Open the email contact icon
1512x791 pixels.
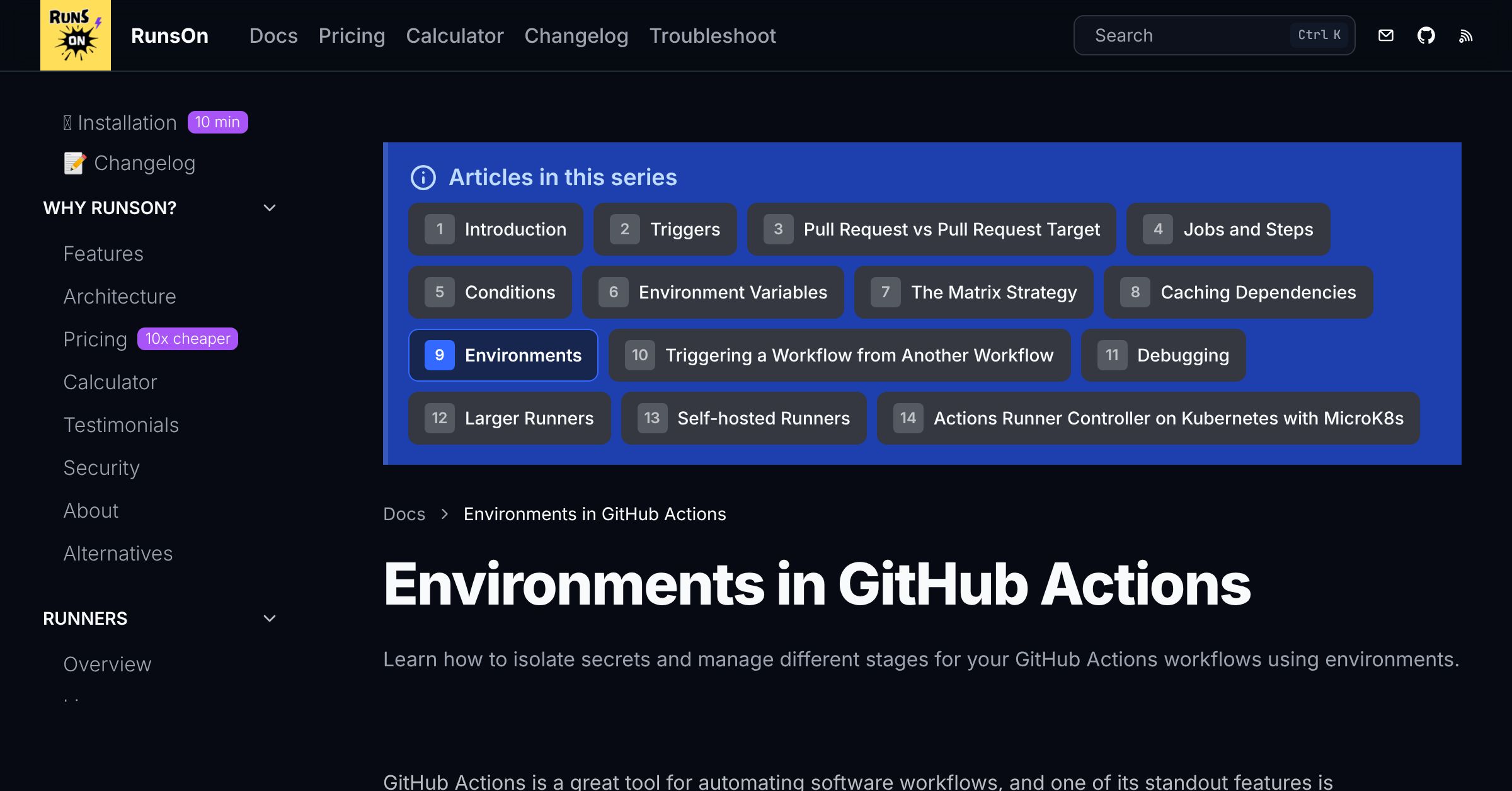point(1386,35)
